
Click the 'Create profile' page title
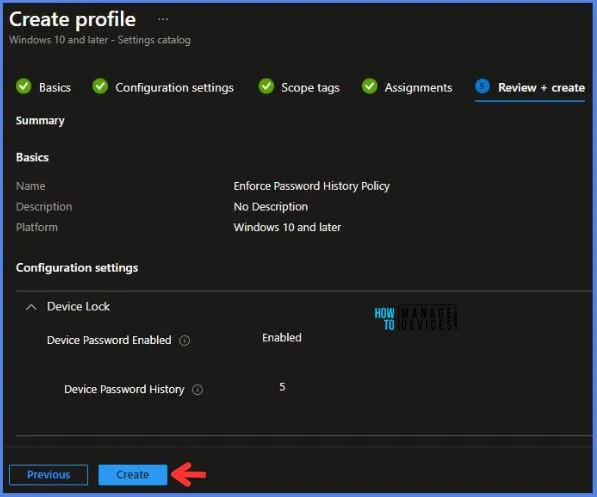[x=72, y=19]
